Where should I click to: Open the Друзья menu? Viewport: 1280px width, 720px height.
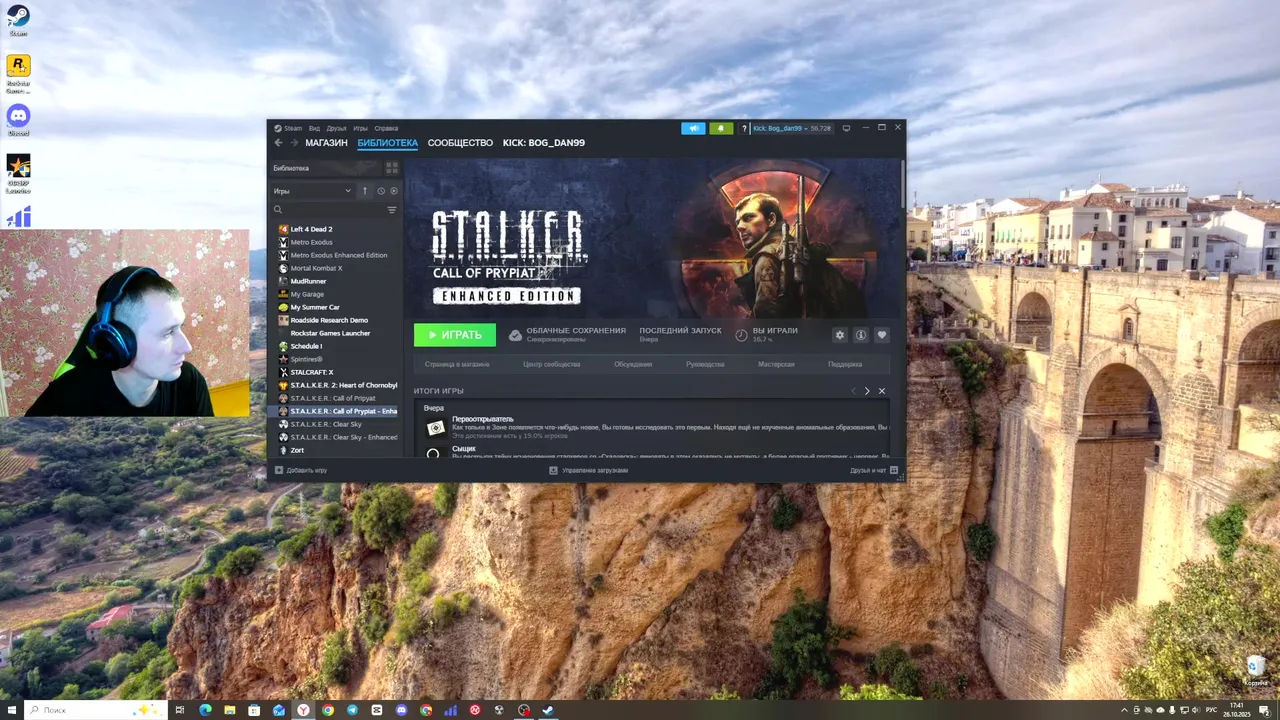pos(336,128)
